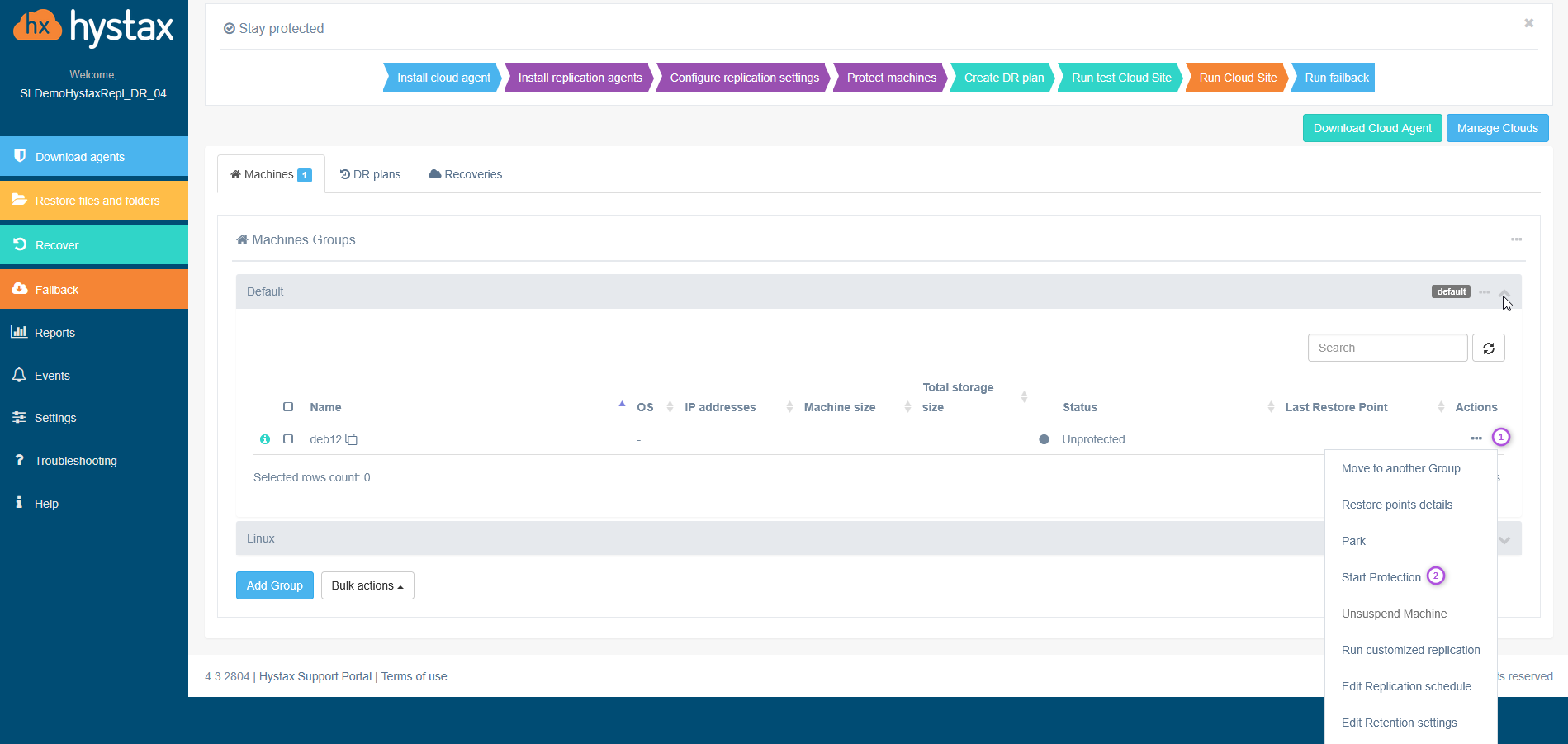
Task: Choose Start Protection from the menu
Action: pos(1381,577)
